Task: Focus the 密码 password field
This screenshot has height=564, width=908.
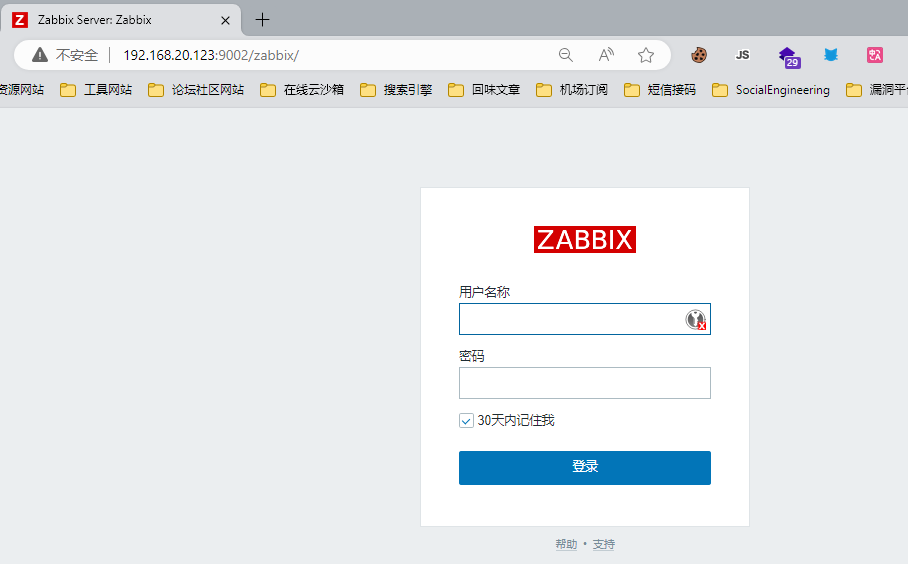Action: (x=585, y=383)
